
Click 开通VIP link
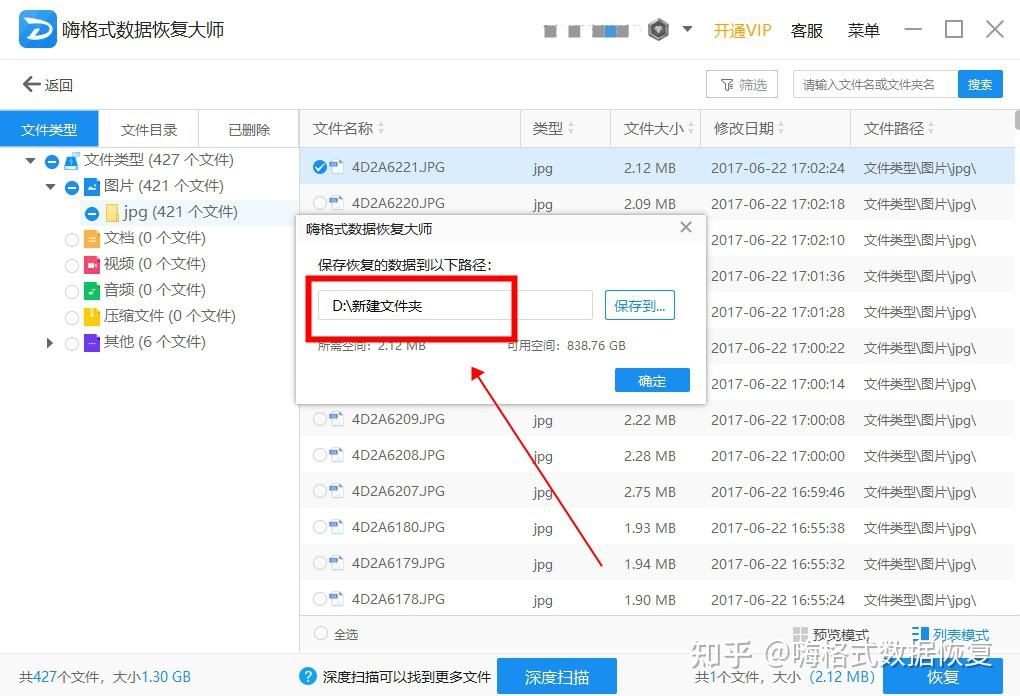pos(742,30)
